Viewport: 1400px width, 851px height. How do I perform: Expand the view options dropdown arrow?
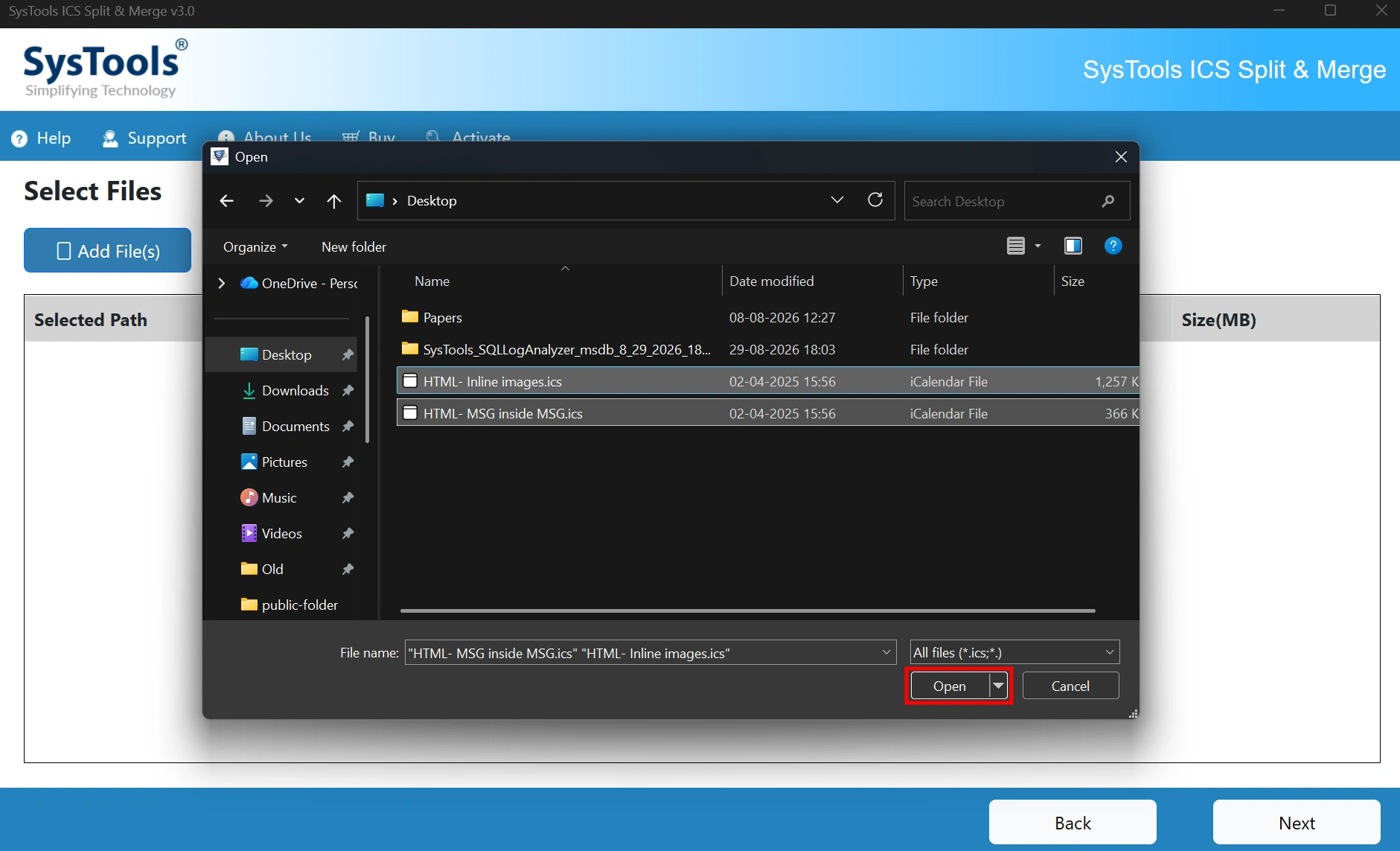(x=1038, y=246)
